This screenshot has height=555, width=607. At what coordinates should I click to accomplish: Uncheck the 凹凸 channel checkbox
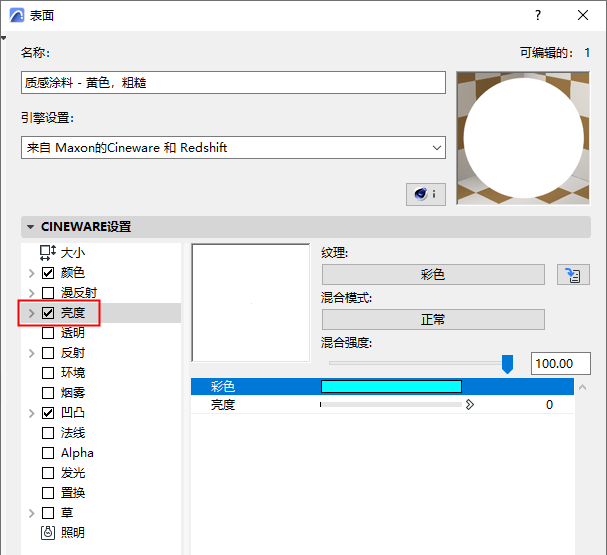coord(48,413)
